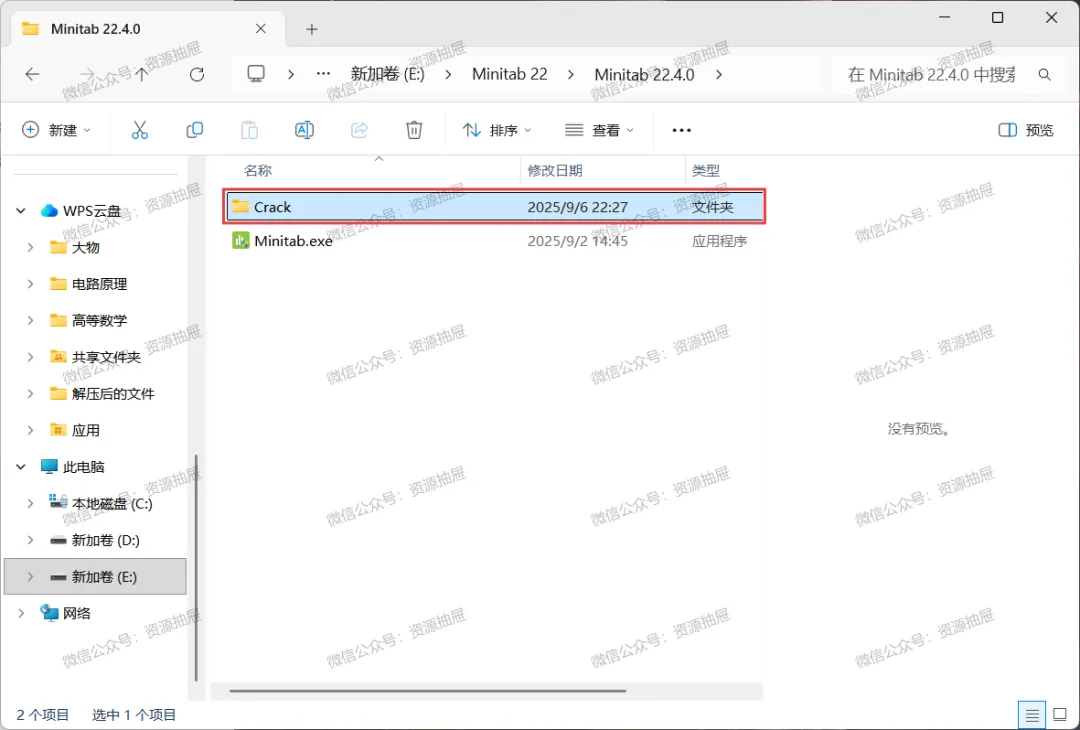Collapse the WPS云盘 tree node
Viewport: 1080px width, 730px height.
tap(21, 211)
